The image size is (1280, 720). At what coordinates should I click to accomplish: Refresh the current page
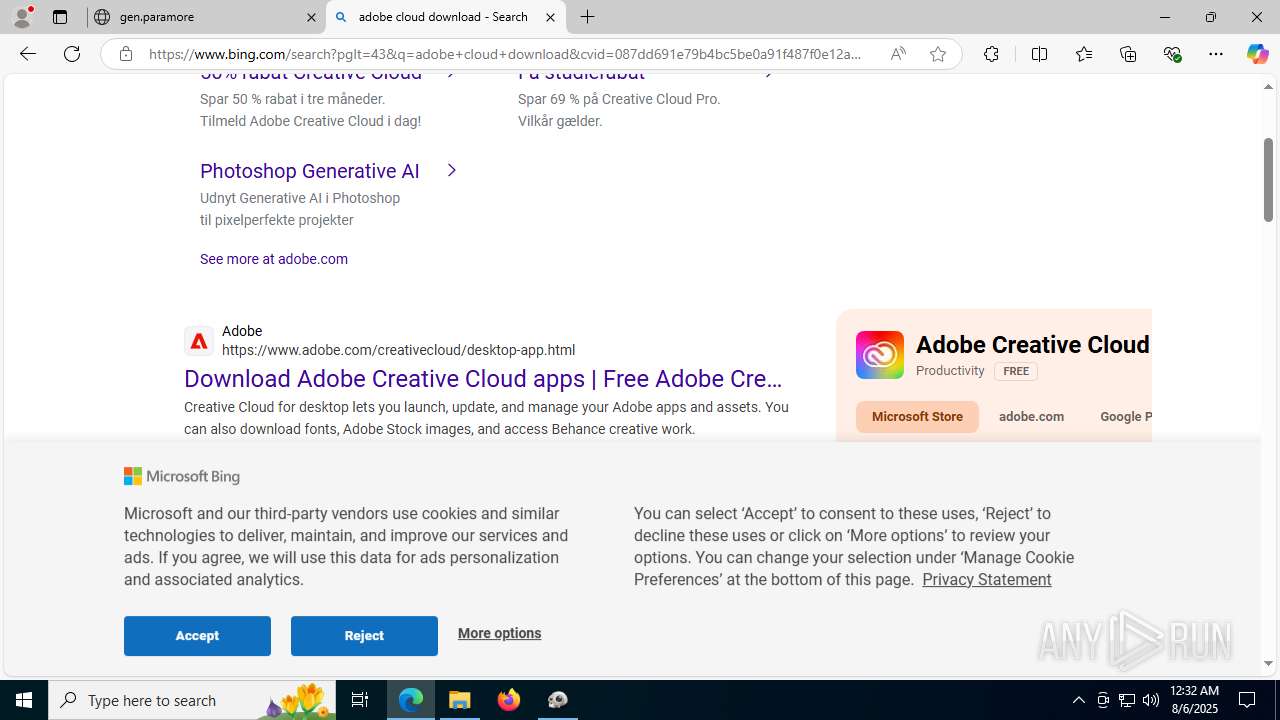(x=72, y=54)
